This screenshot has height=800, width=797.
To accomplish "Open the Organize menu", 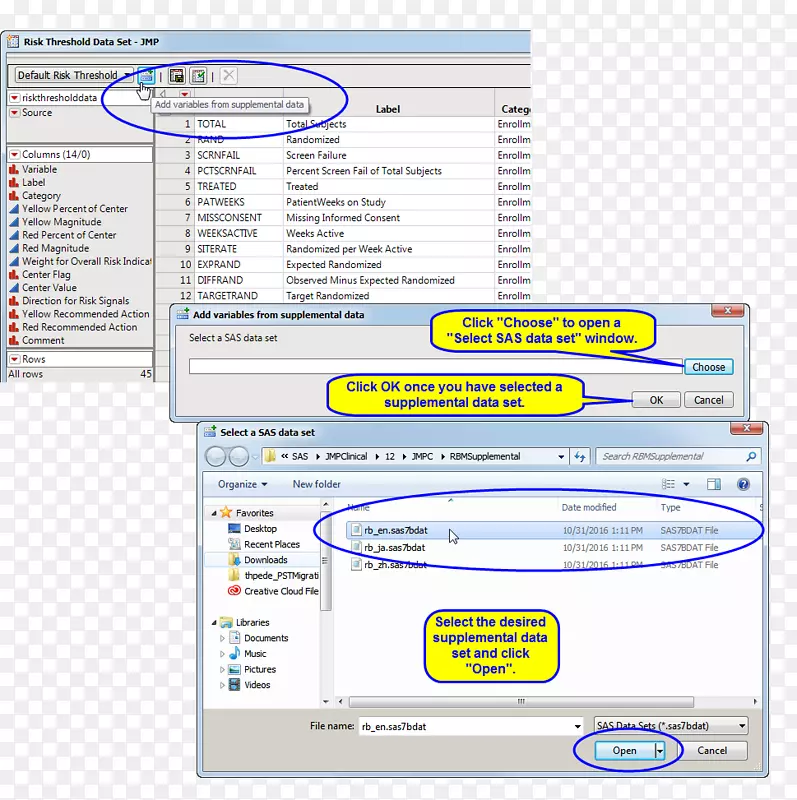I will 243,484.
